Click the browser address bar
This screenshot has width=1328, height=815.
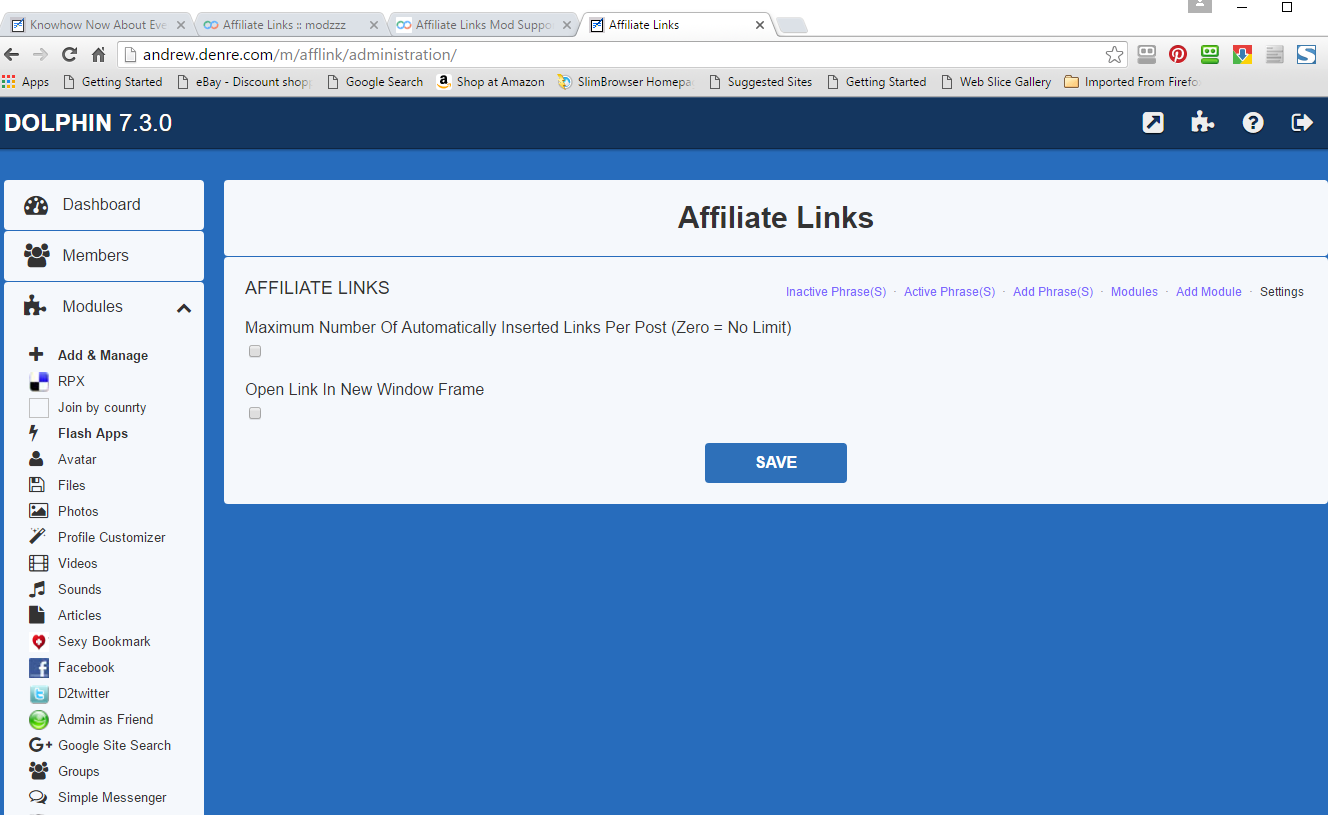620,55
